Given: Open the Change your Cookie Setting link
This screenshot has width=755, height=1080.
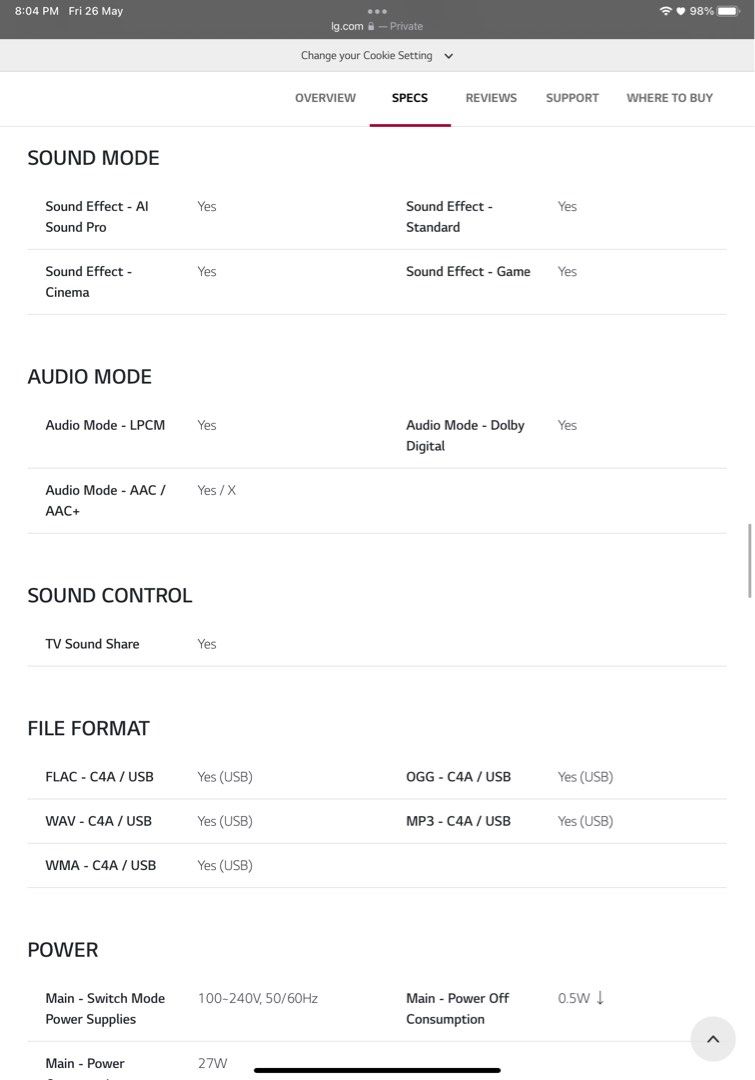Looking at the screenshot, I should (x=366, y=56).
